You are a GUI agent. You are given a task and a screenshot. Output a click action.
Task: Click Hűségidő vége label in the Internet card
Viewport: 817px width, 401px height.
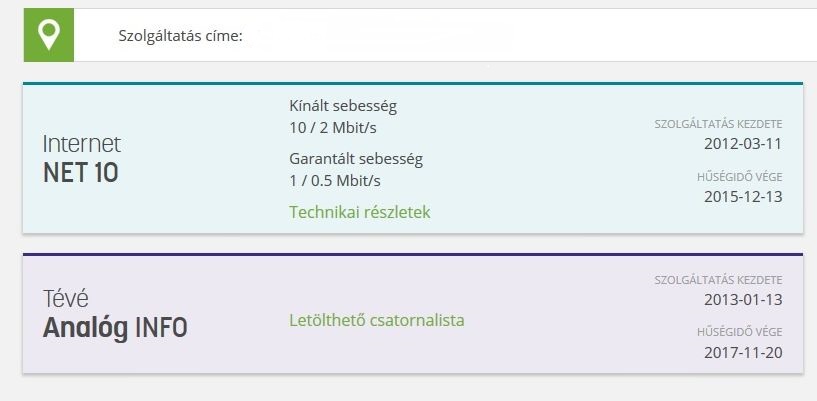pyautogui.click(x=739, y=177)
